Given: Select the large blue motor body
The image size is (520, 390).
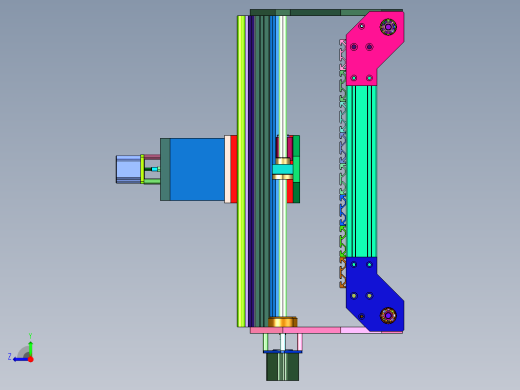Looking at the screenshot, I should (x=197, y=169).
